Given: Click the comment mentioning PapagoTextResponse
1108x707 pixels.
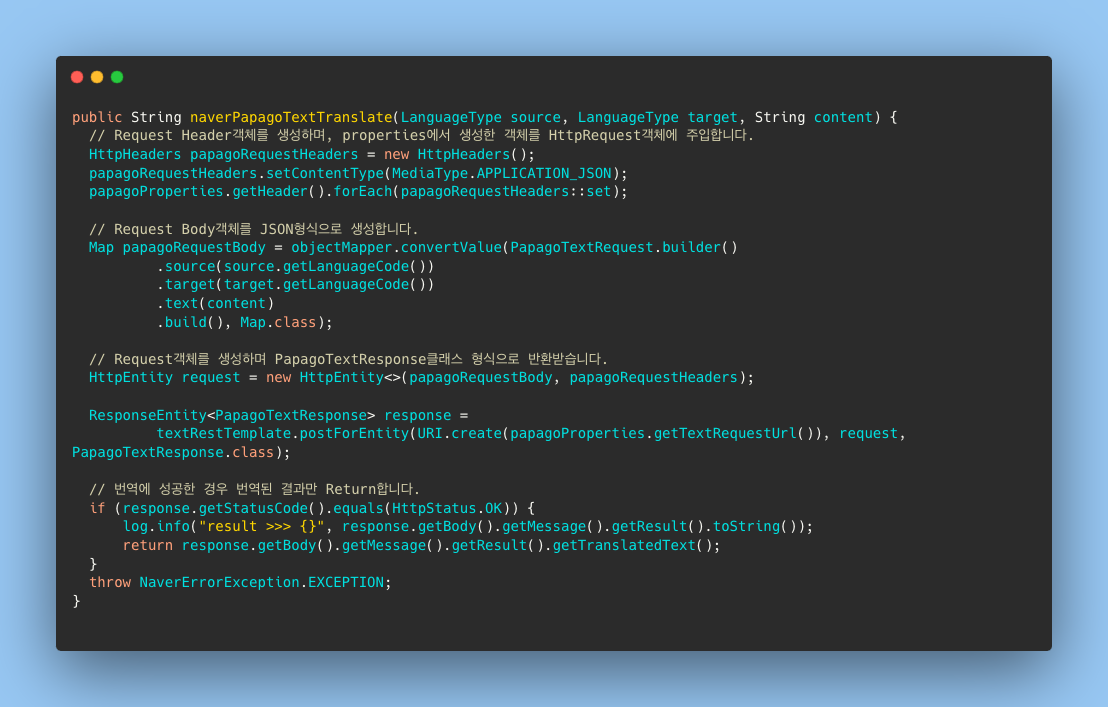Looking at the screenshot, I should coord(348,359).
